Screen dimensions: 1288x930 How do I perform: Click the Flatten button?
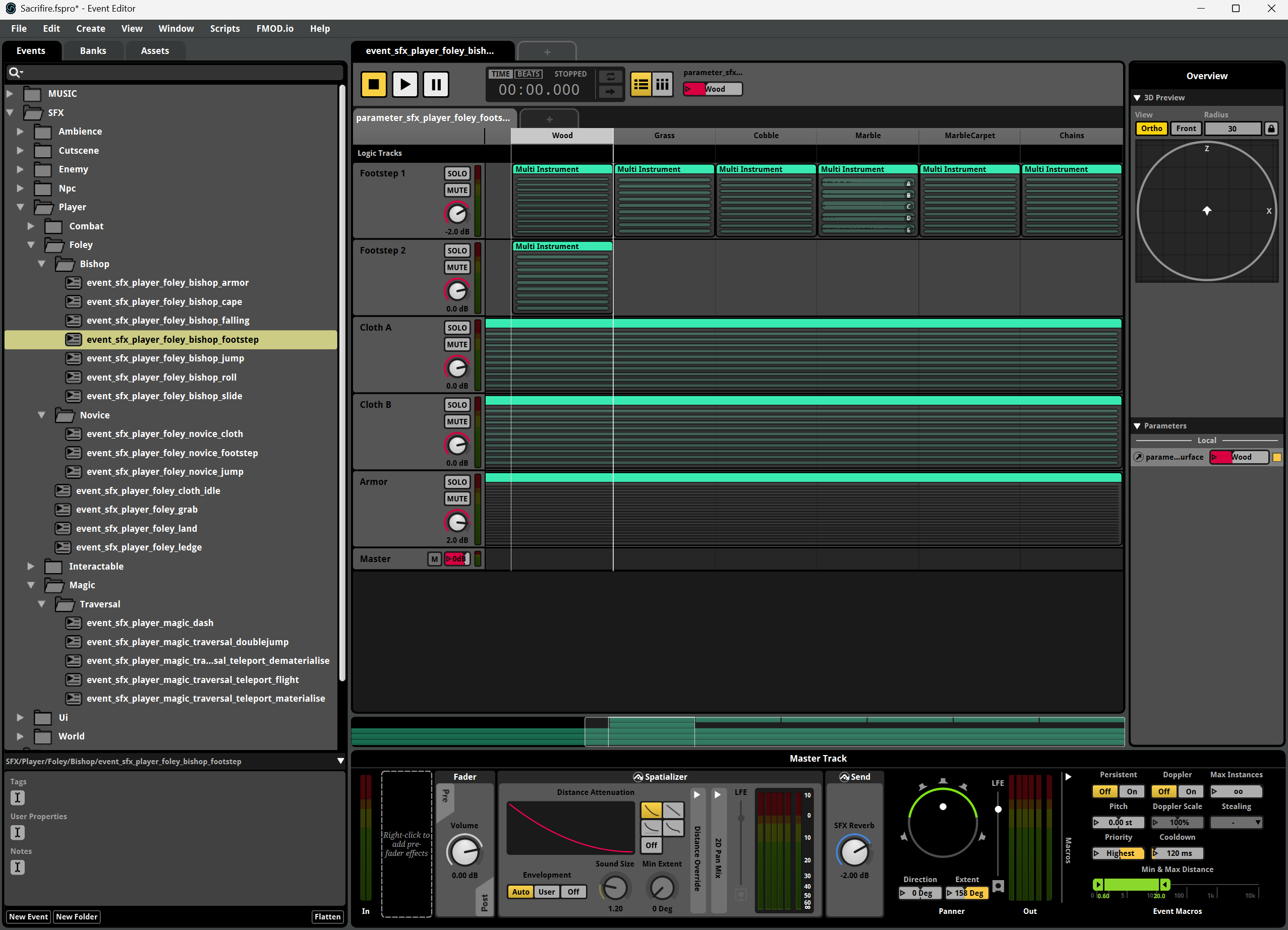tap(327, 916)
